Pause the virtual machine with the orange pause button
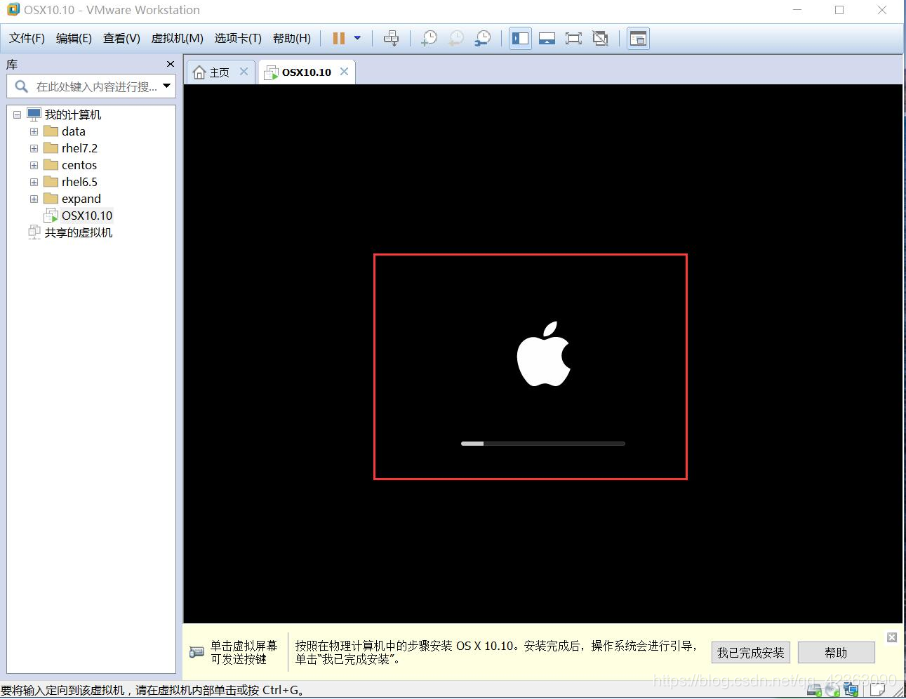906x699 pixels. (x=339, y=38)
